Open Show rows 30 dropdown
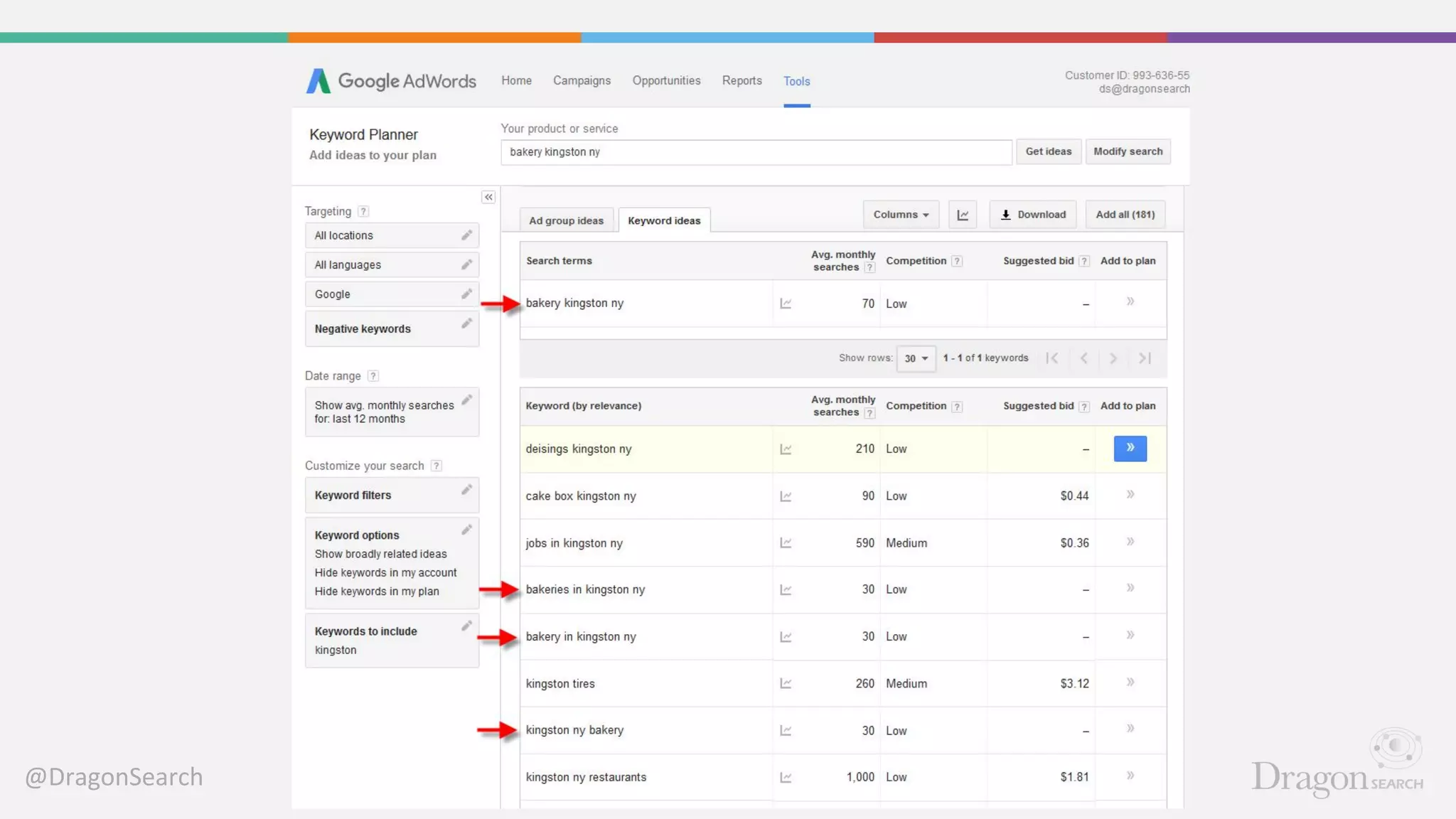Image resolution: width=1456 pixels, height=819 pixels. [916, 358]
